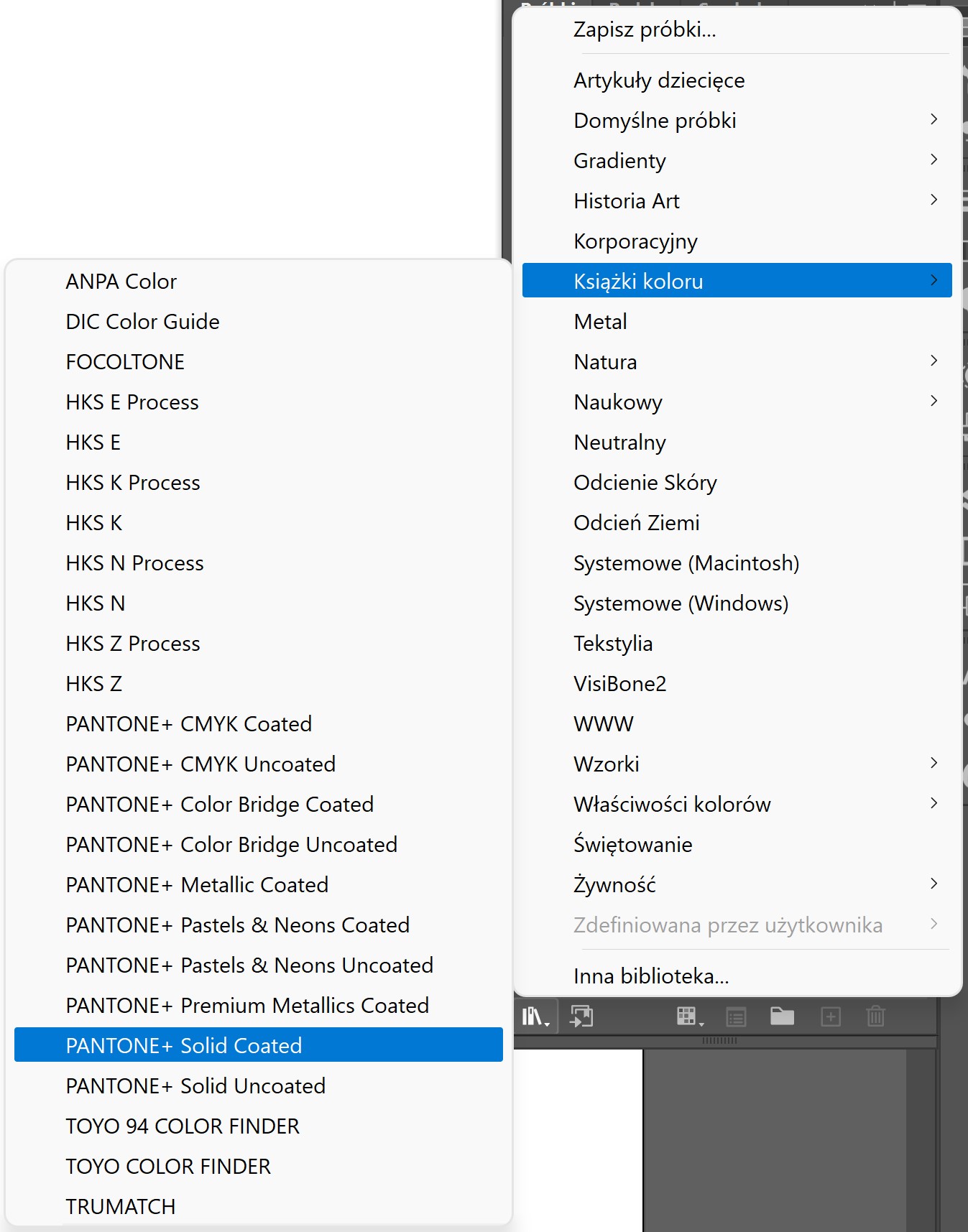968x1232 pixels.
Task: Expand the Książki koloru submenu arrow
Action: tap(934, 280)
